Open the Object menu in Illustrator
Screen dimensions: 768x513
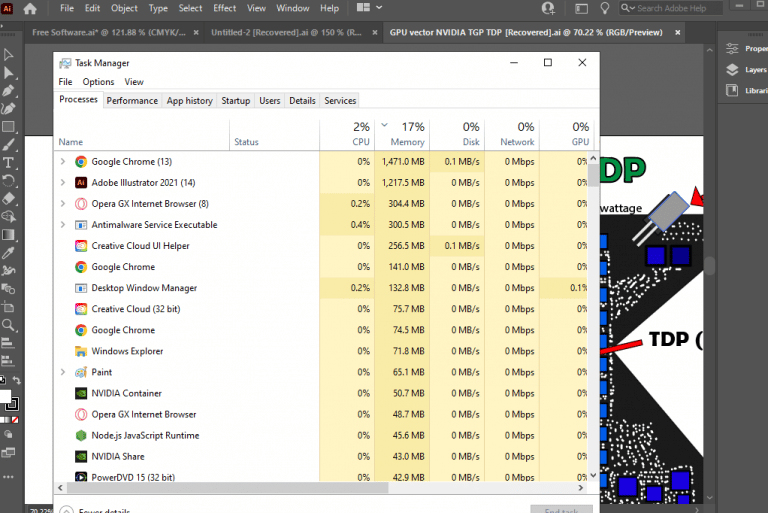(124, 8)
